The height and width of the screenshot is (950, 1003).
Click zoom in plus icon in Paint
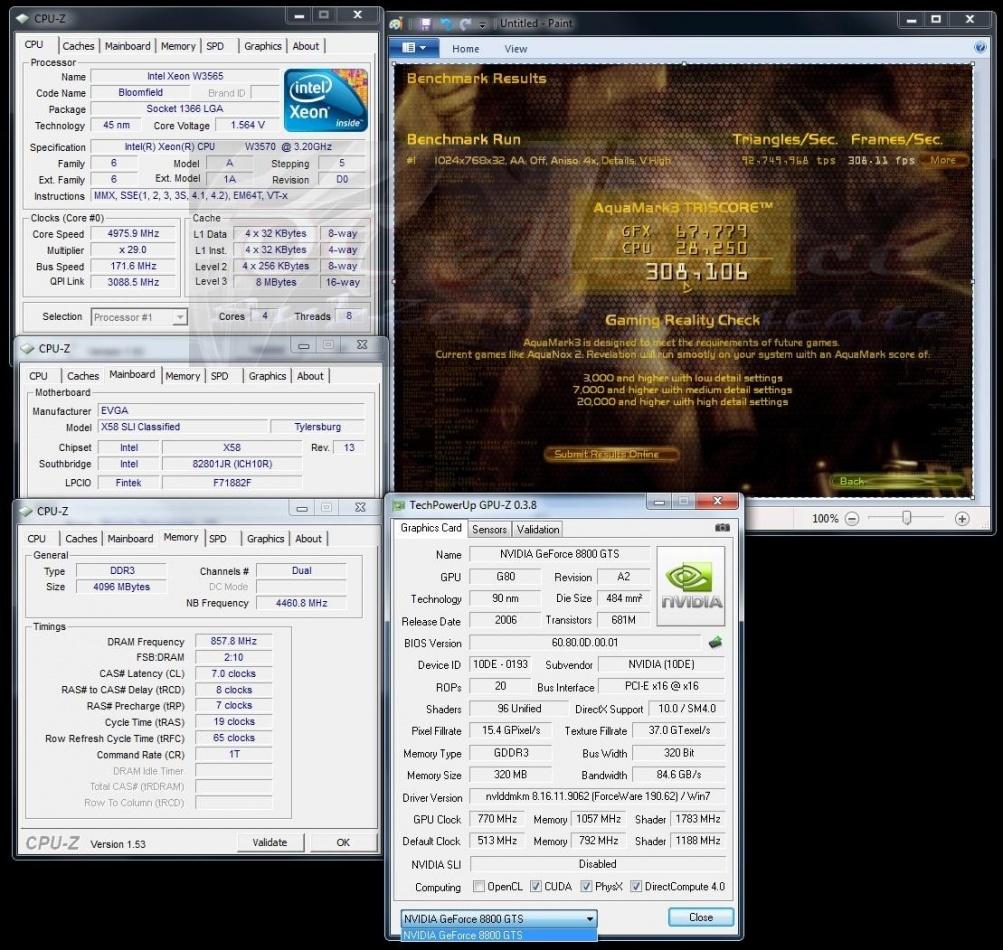(961, 519)
